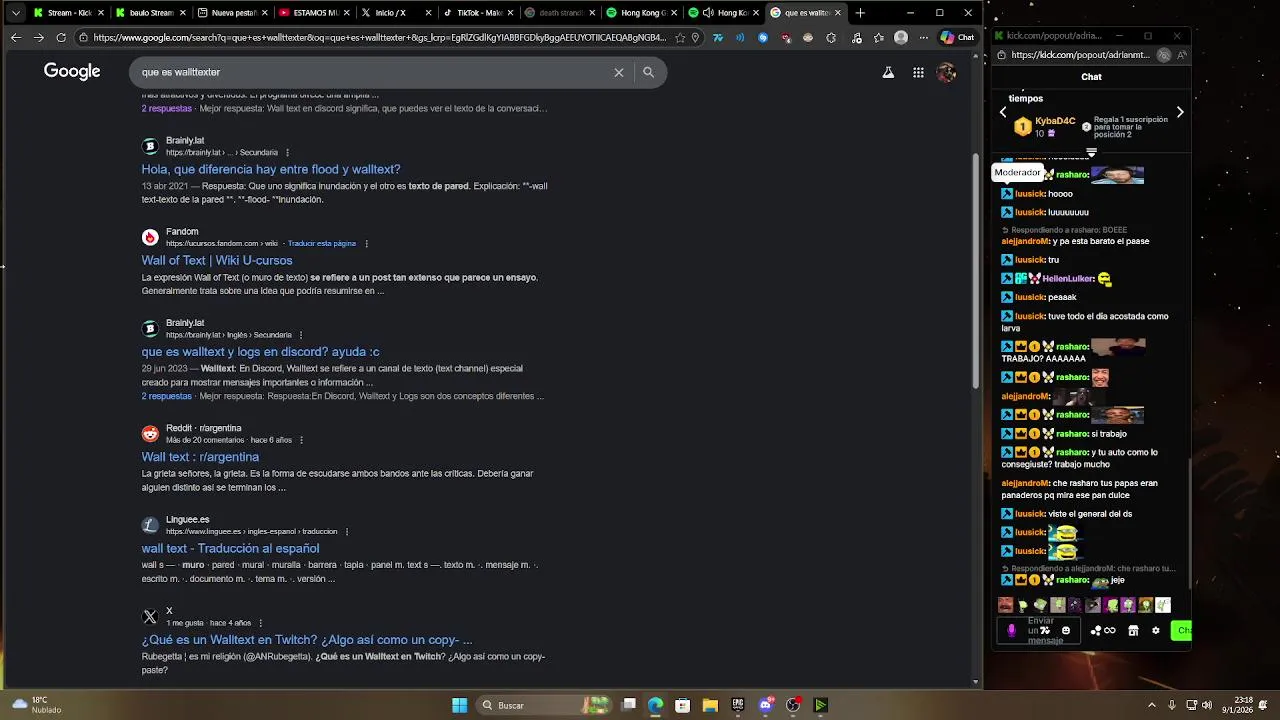Open Linguee wall text Traducción result
This screenshot has height=720, width=1280.
(x=230, y=548)
